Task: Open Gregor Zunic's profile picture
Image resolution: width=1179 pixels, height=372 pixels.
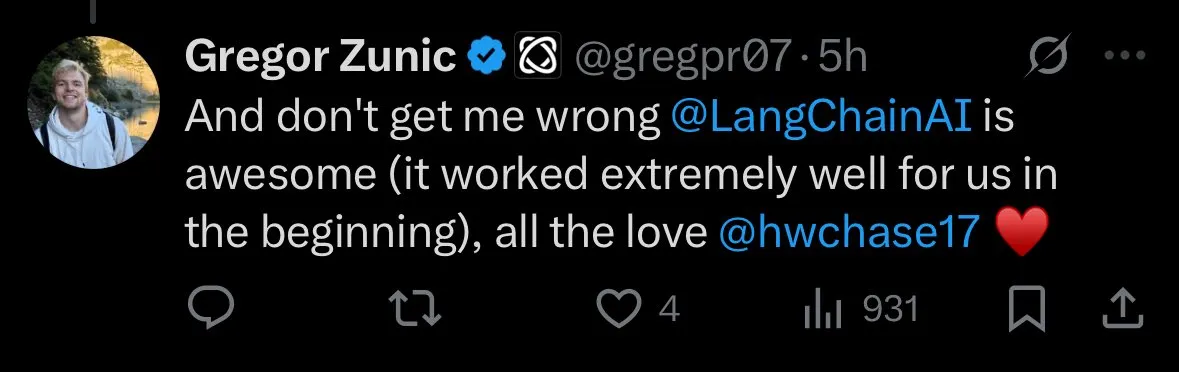Action: [x=93, y=102]
